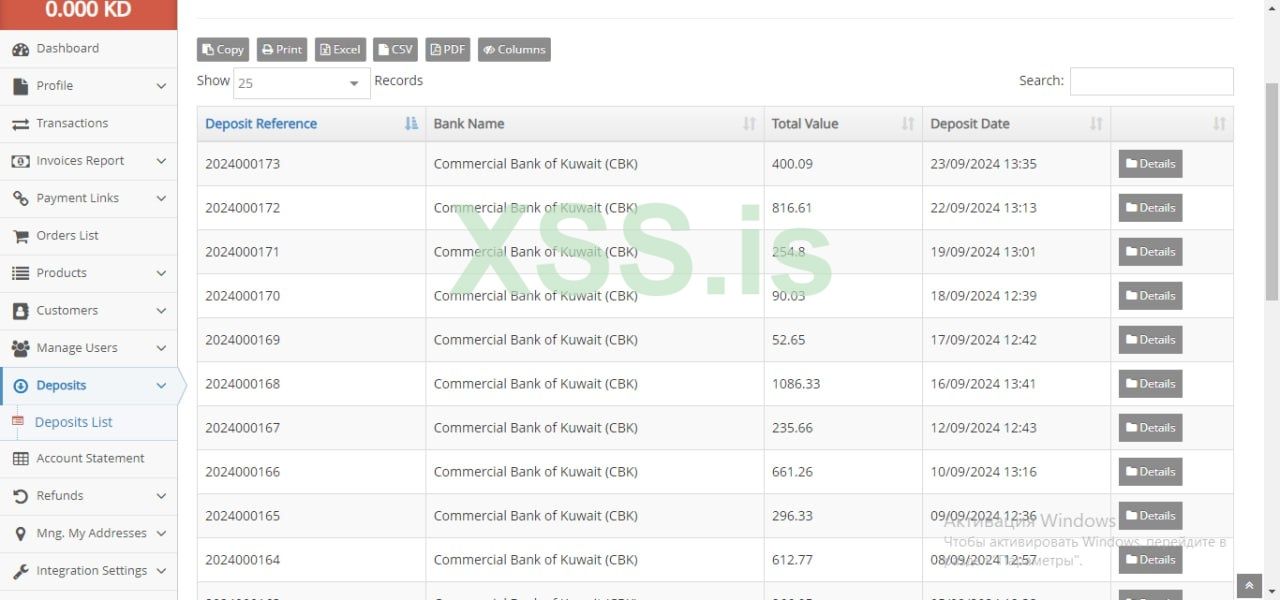Viewport: 1280px width, 600px height.
Task: Click the Deposits List calendar icon
Action: coord(17,422)
